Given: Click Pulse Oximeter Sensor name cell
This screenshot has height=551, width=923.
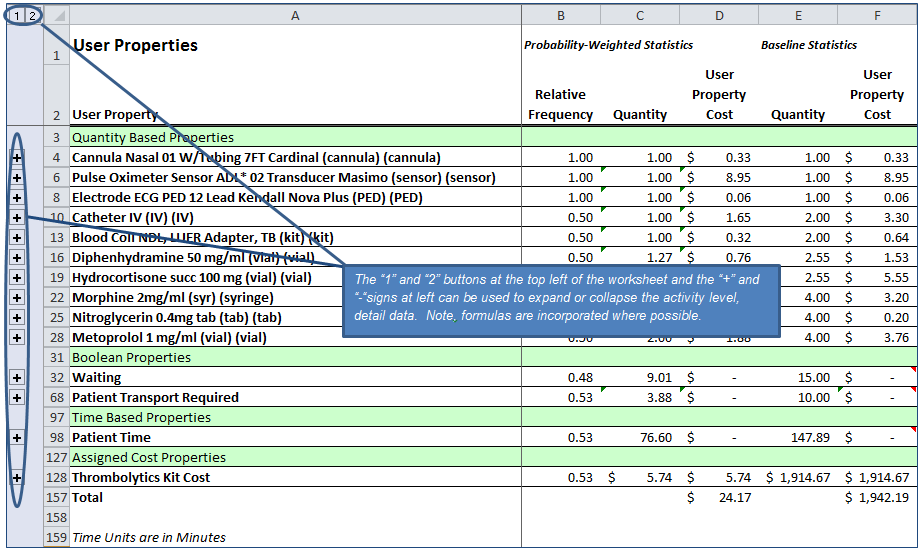Looking at the screenshot, I should 295,178.
